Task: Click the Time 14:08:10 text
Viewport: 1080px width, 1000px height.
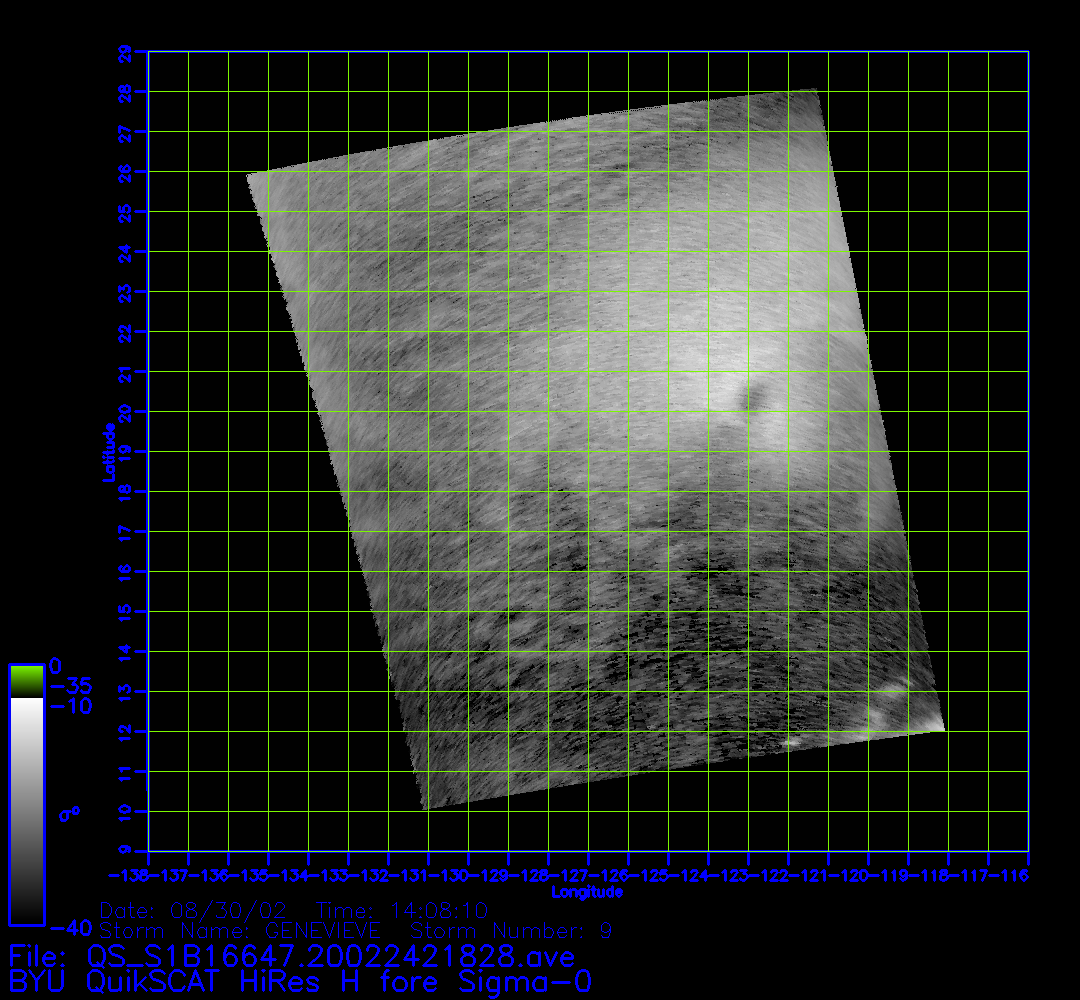Action: point(402,910)
